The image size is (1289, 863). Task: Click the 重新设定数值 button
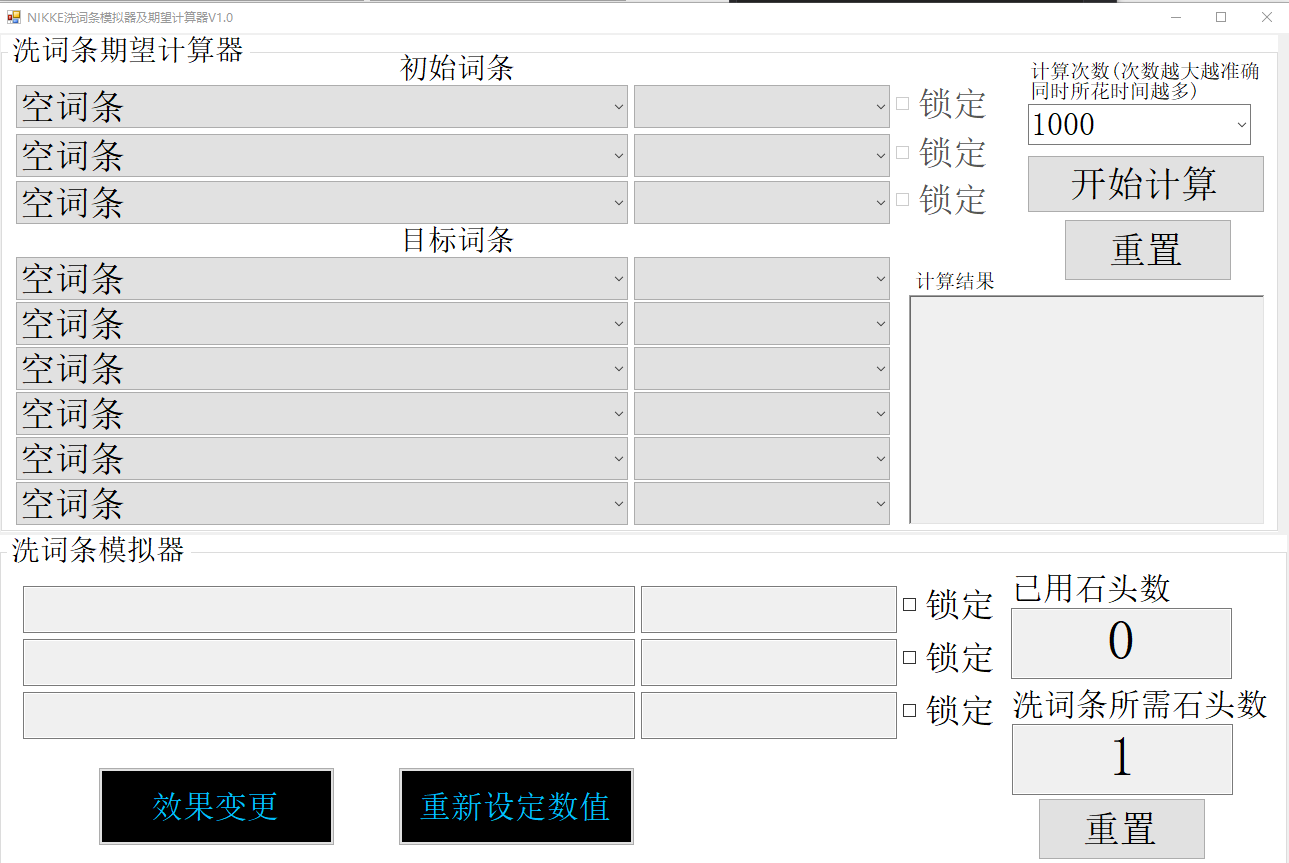click(x=516, y=806)
